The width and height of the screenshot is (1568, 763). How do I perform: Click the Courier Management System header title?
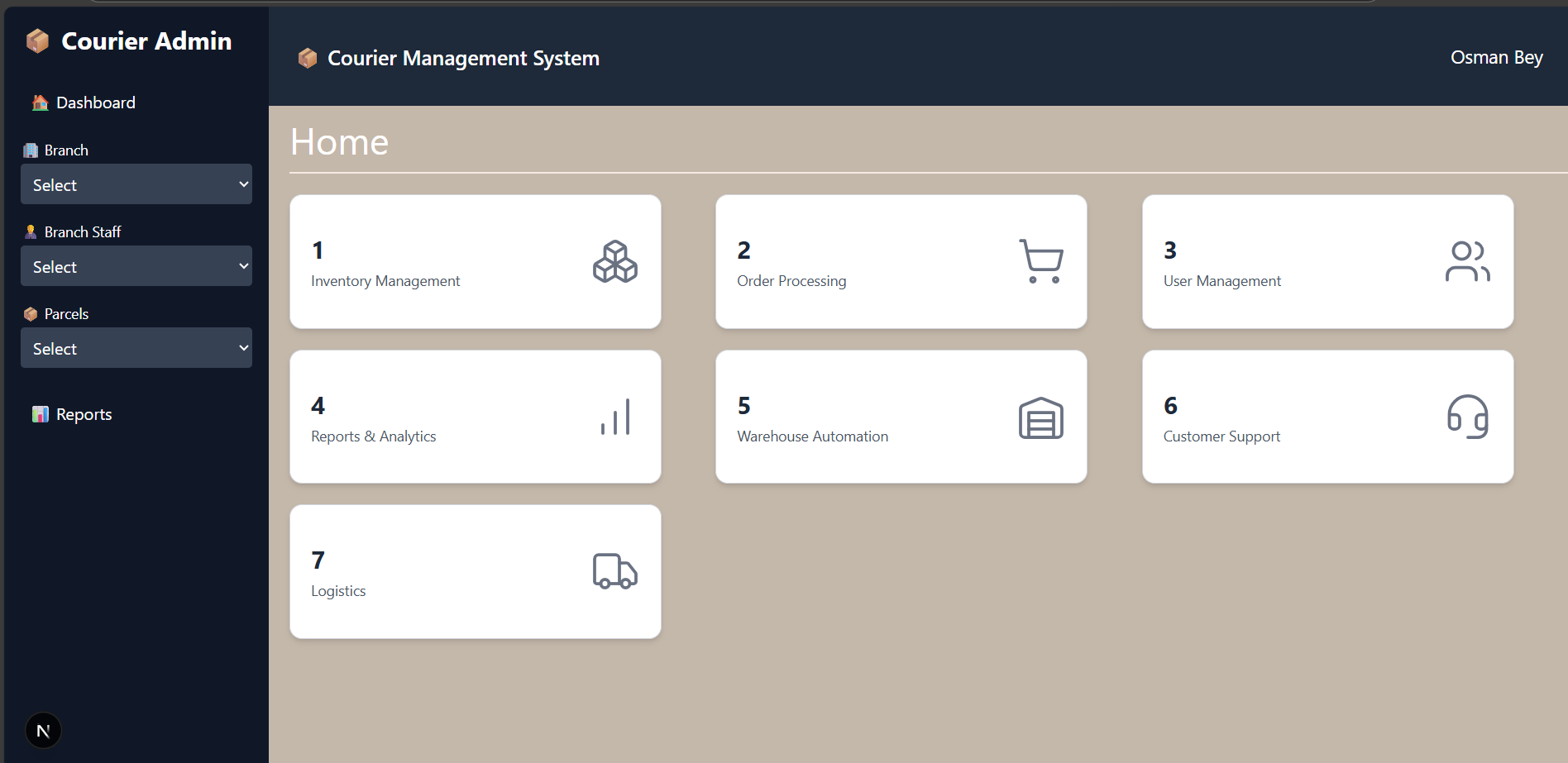point(463,58)
